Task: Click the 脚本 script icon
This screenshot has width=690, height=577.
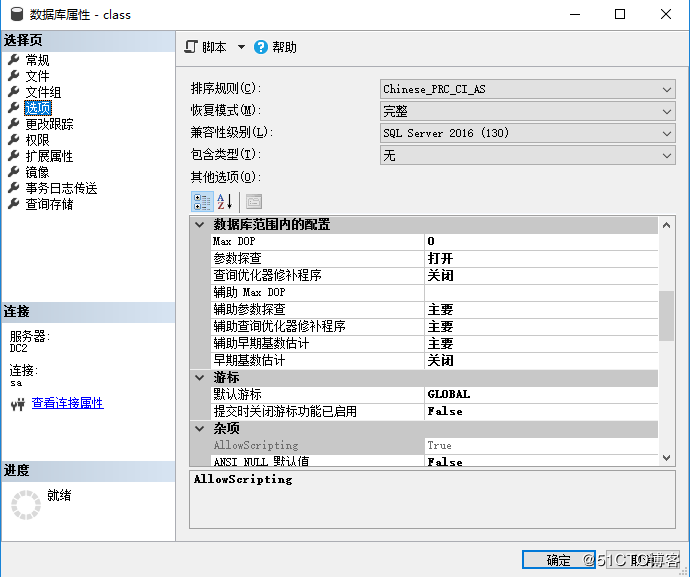Action: point(191,47)
